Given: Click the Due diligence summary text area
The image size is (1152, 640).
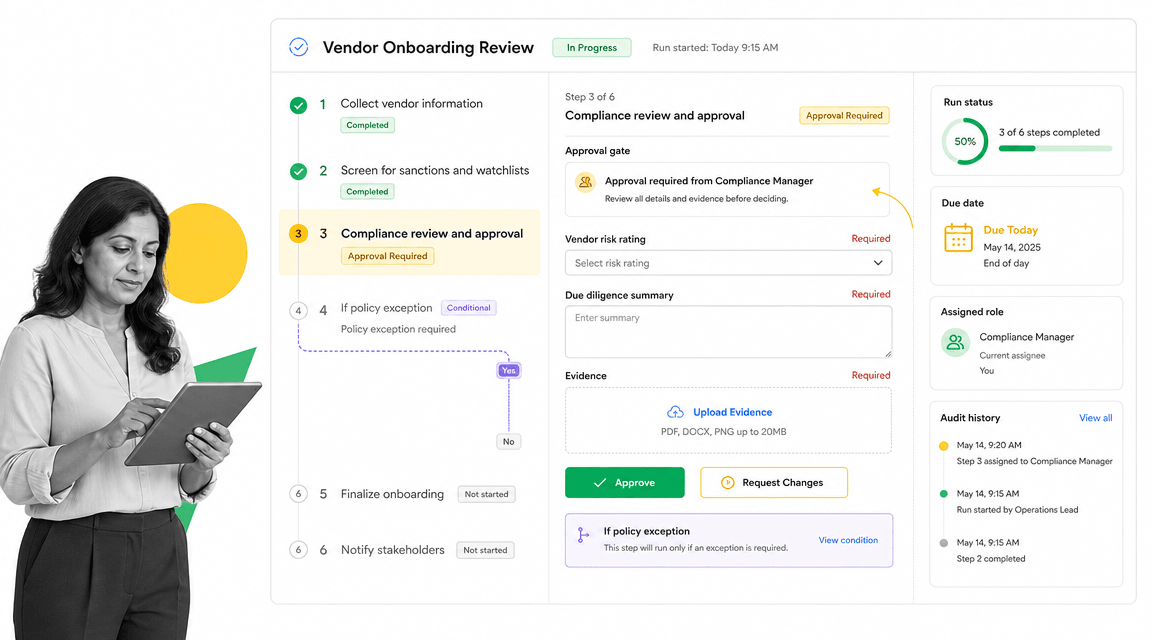Looking at the screenshot, I should click(728, 332).
